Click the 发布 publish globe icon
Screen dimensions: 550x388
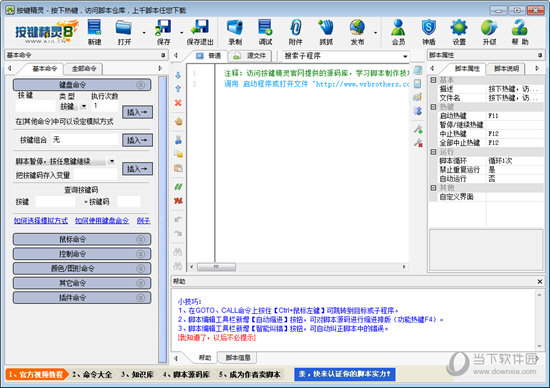tap(357, 32)
